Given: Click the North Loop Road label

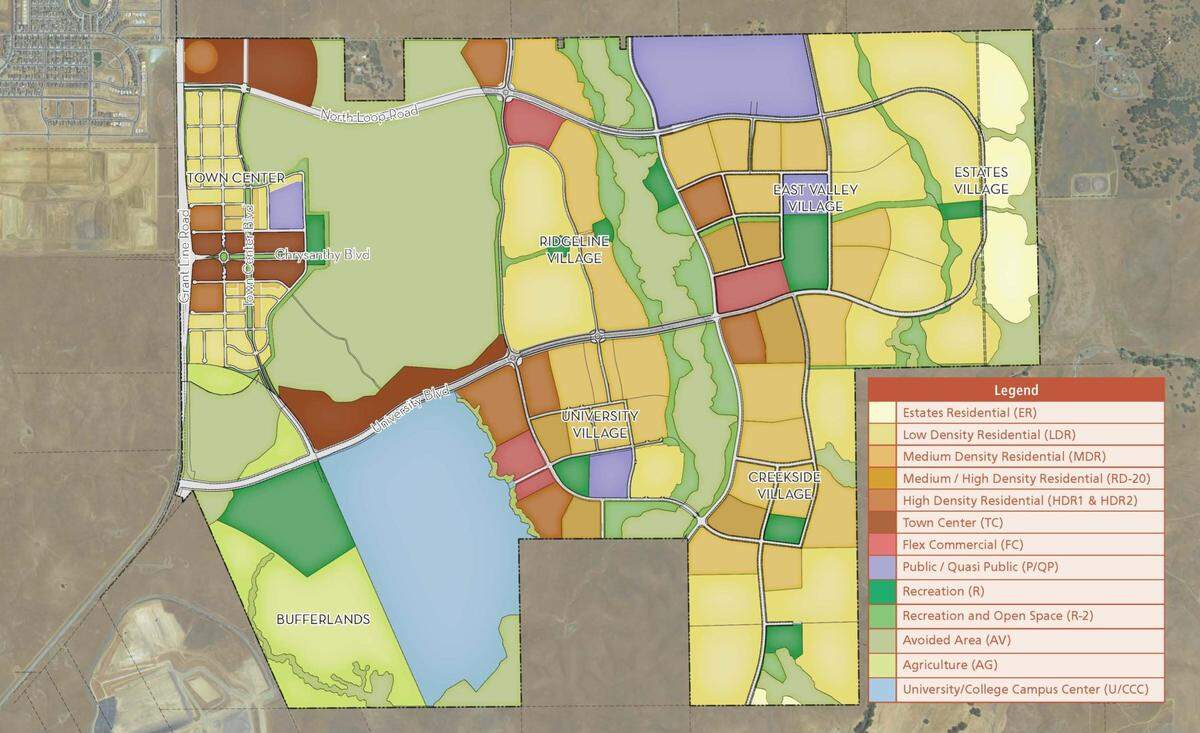Looking at the screenshot, I should (370, 115).
